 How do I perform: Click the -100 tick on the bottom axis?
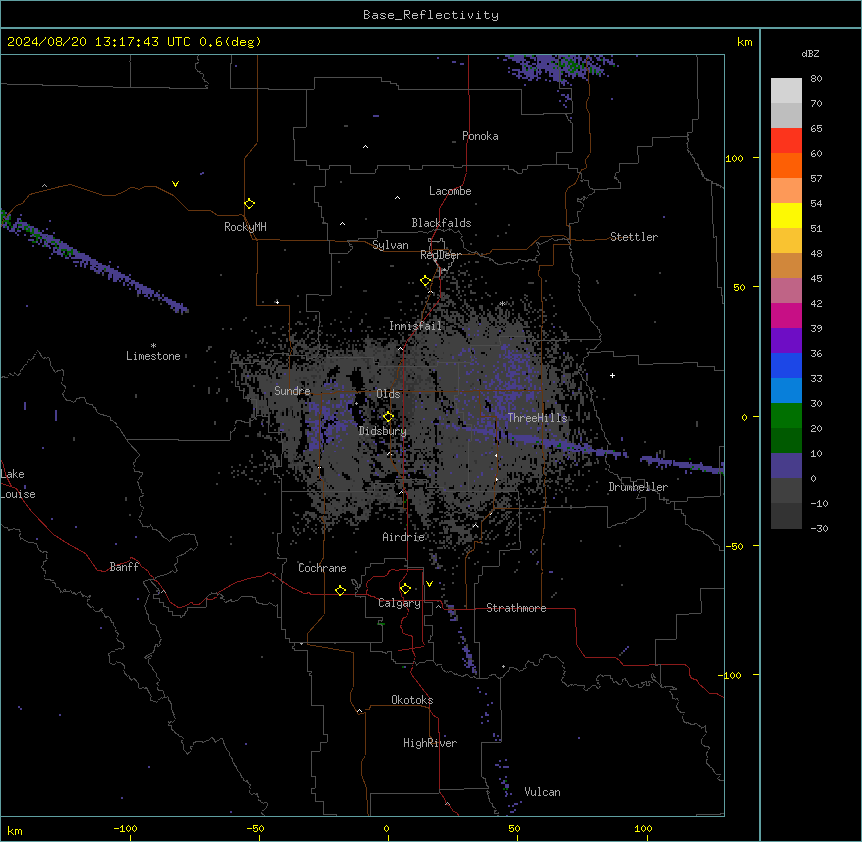tap(125, 829)
